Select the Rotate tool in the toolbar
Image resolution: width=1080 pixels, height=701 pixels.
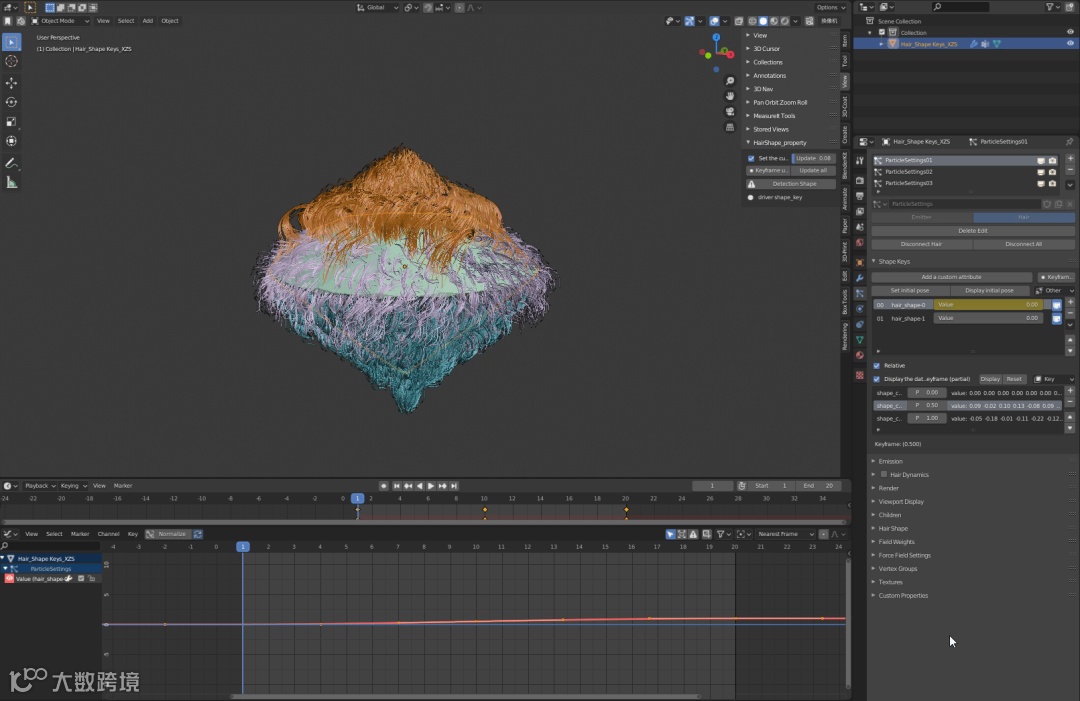12,102
